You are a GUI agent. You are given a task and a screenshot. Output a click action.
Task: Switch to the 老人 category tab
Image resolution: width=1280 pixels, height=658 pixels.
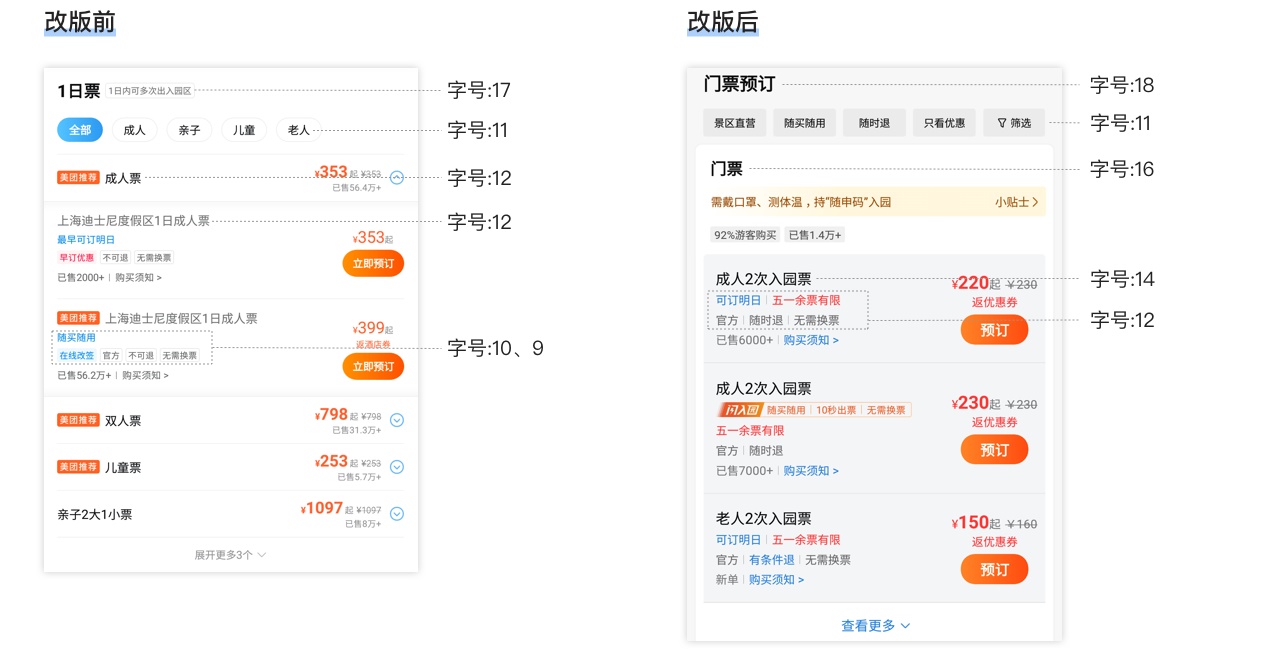tap(297, 129)
